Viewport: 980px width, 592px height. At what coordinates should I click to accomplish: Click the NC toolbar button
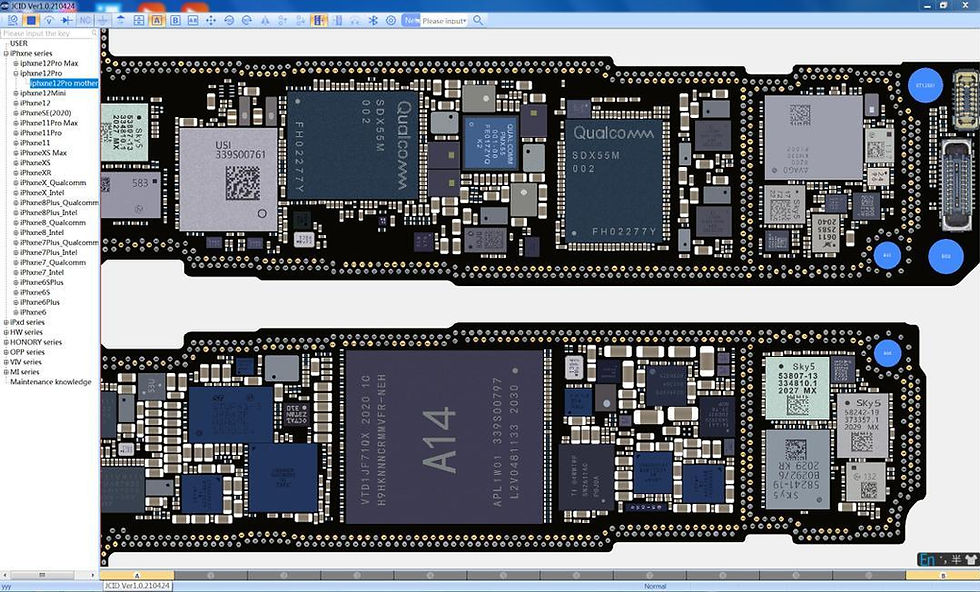click(85, 21)
